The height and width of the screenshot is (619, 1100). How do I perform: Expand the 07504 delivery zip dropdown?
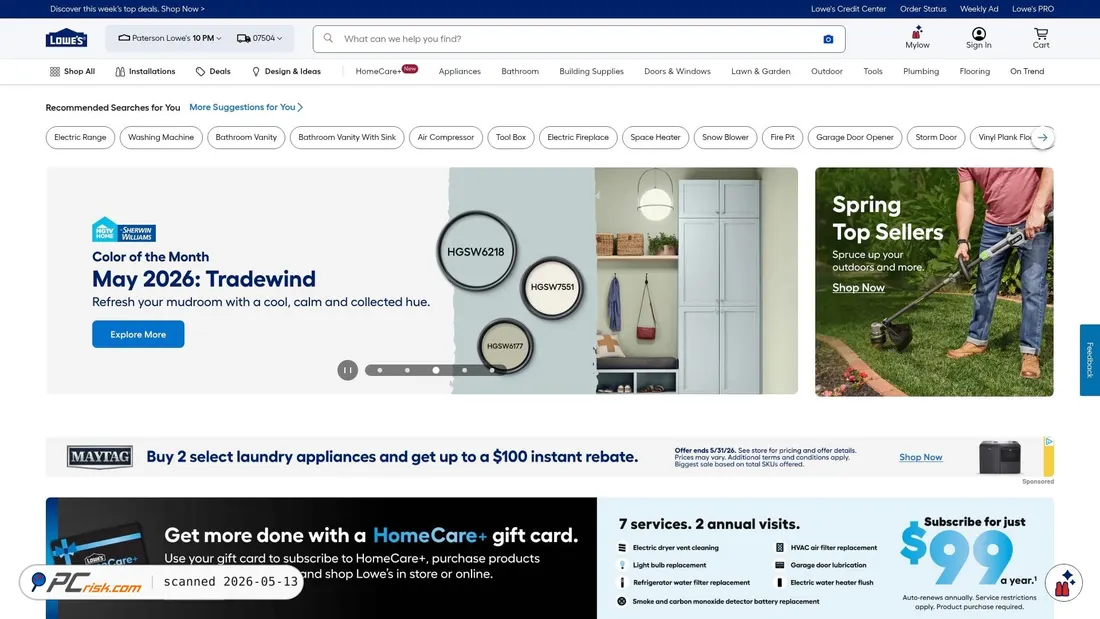point(260,39)
